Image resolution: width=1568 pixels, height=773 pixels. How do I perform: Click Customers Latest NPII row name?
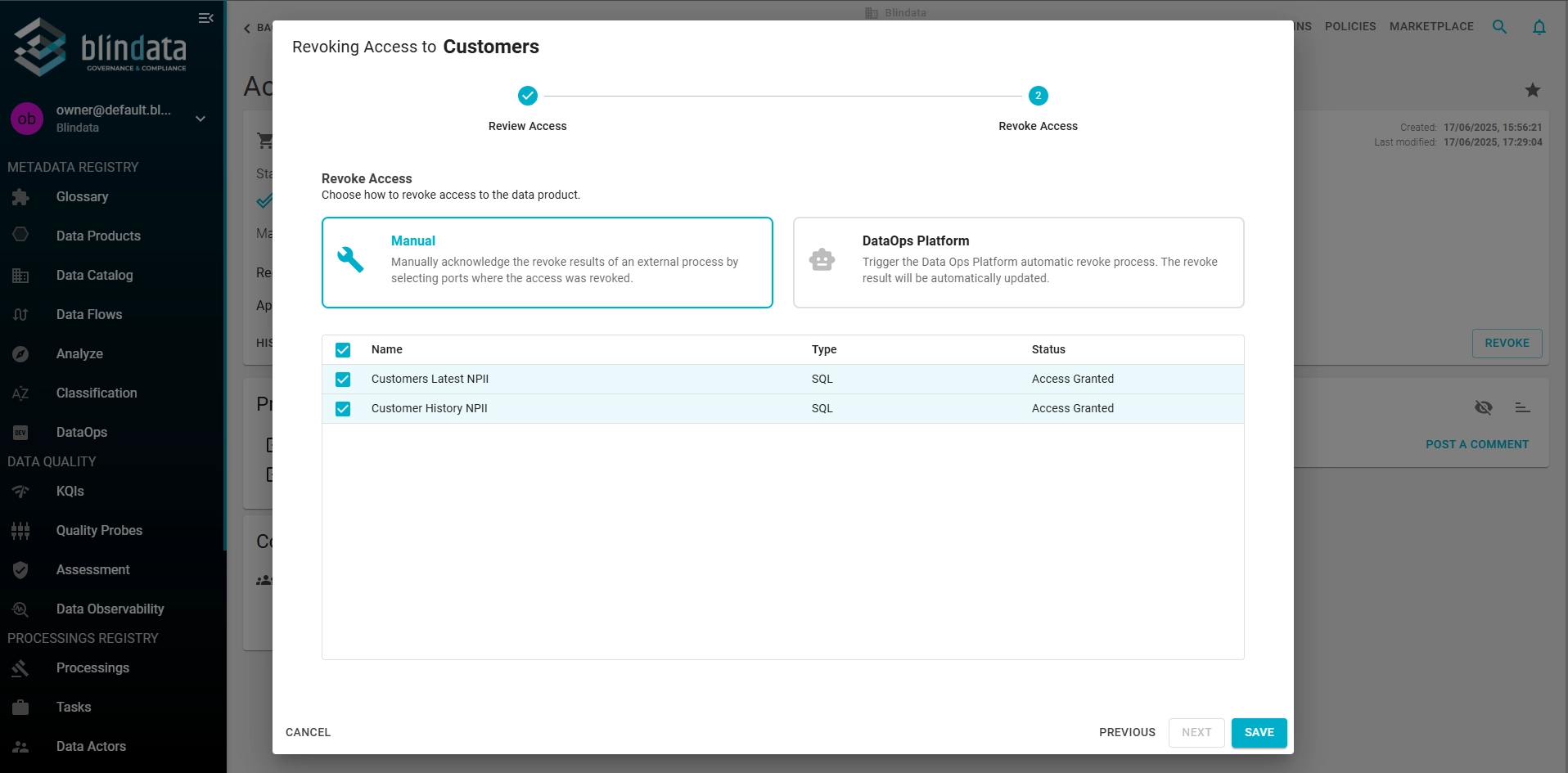(430, 379)
